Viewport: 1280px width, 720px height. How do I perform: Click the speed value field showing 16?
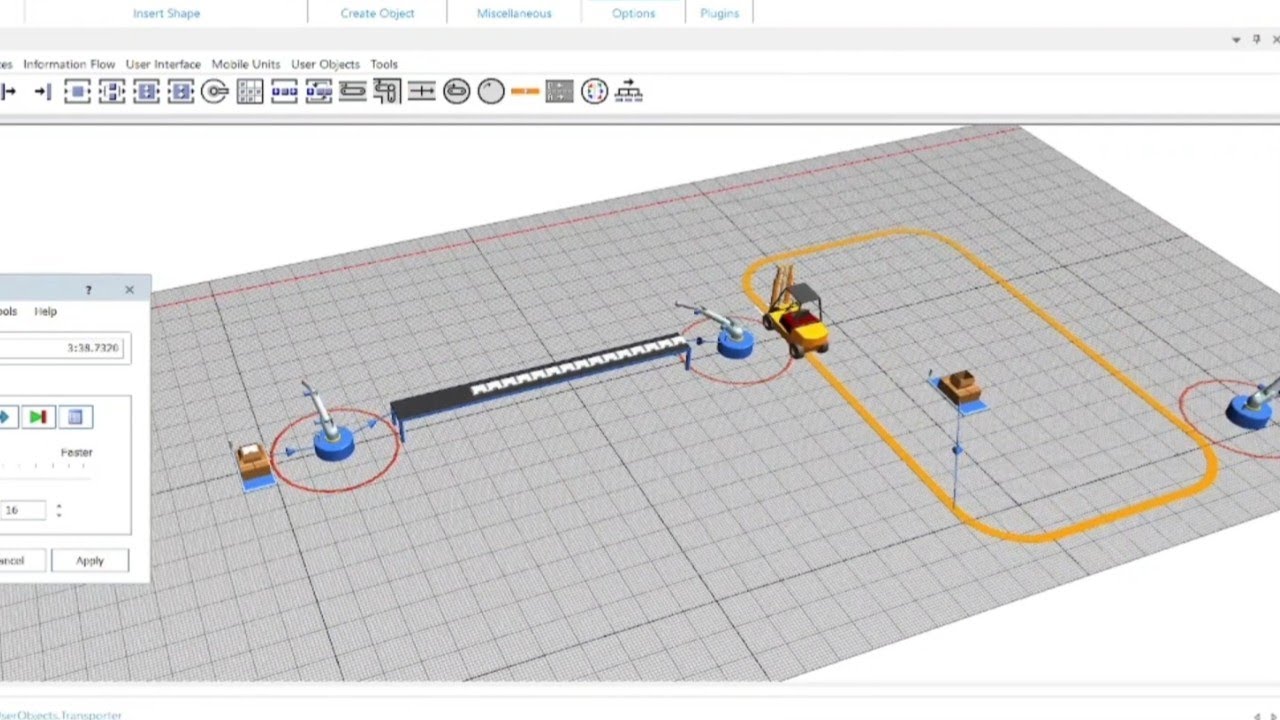point(23,510)
